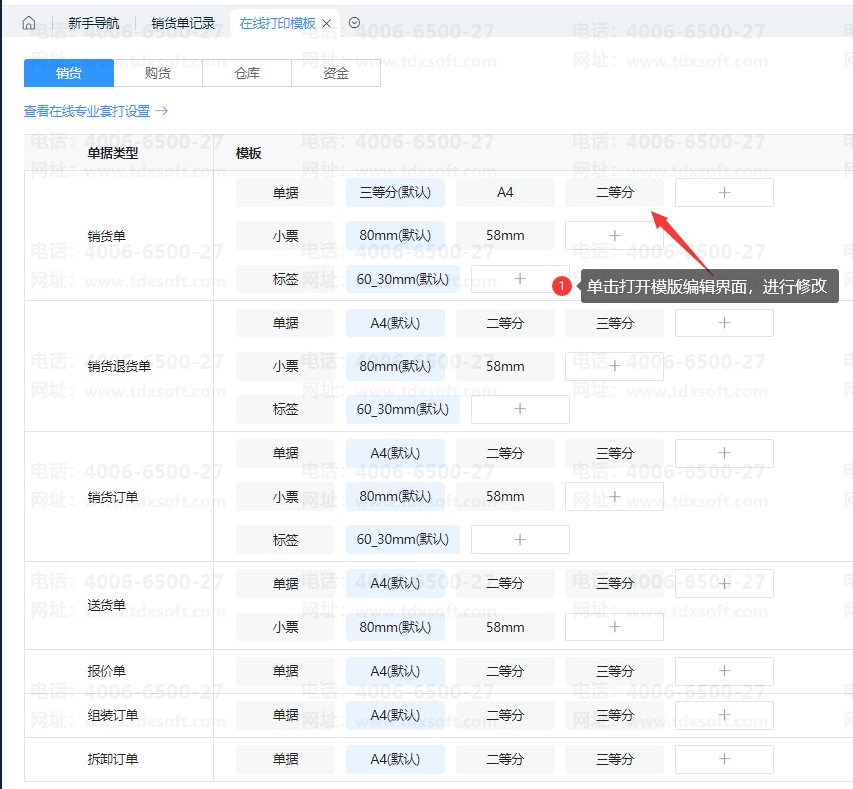The image size is (853, 789).
Task: Open 销货退货单 58mm 小票 template
Action: [505, 366]
